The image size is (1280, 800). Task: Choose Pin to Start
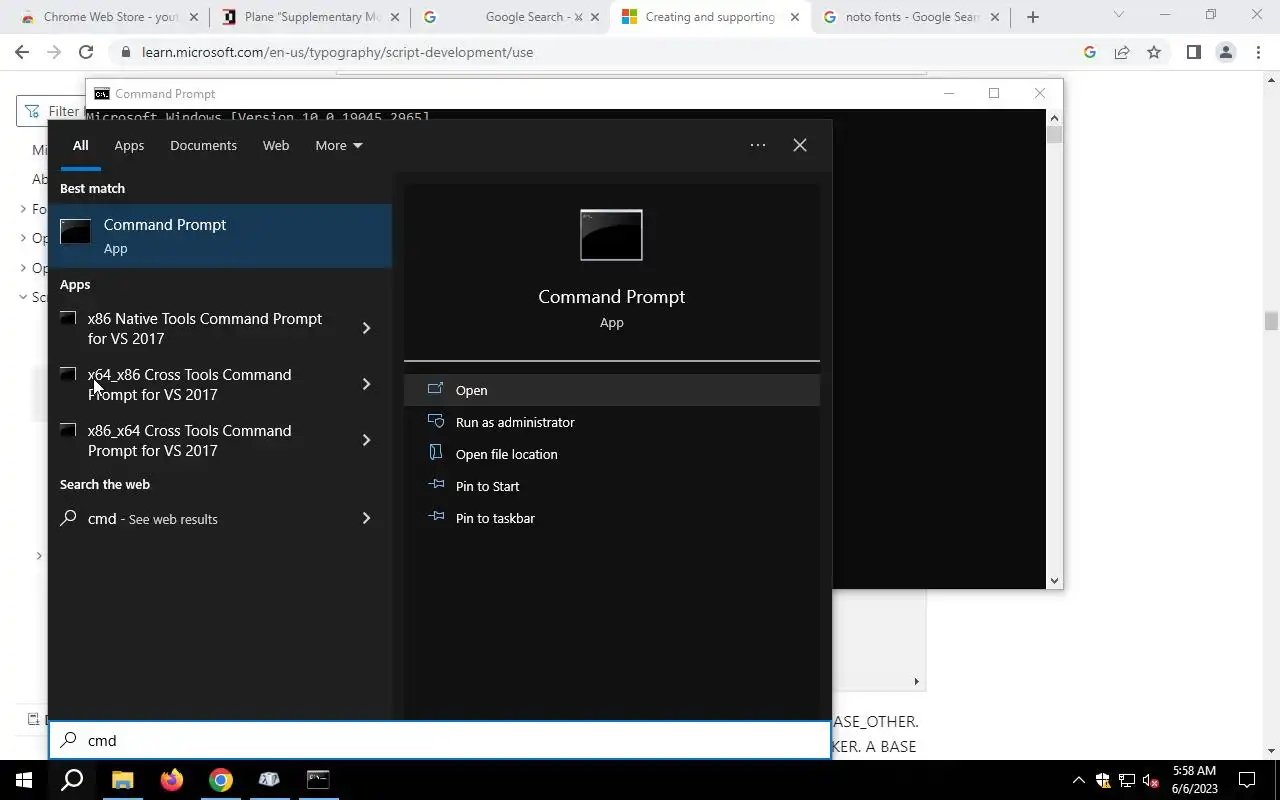pyautogui.click(x=612, y=486)
